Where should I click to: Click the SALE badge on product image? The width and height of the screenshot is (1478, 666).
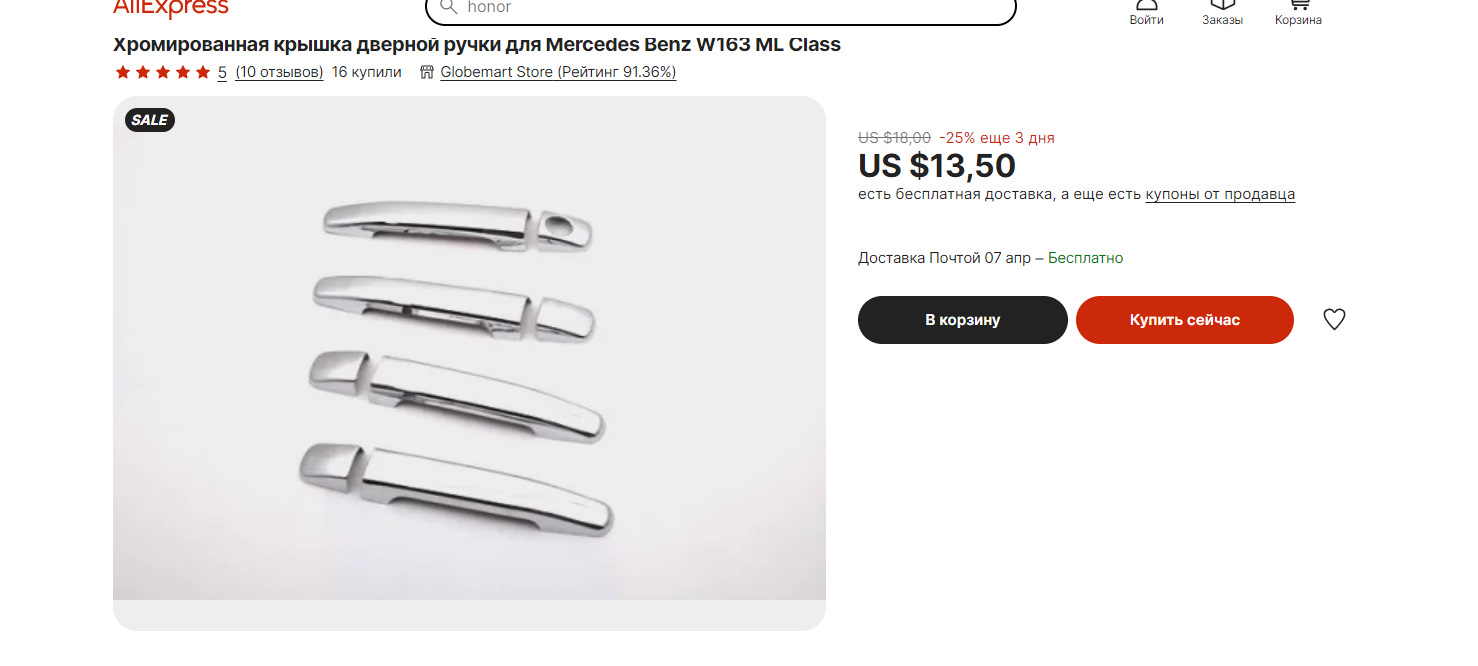click(x=150, y=120)
